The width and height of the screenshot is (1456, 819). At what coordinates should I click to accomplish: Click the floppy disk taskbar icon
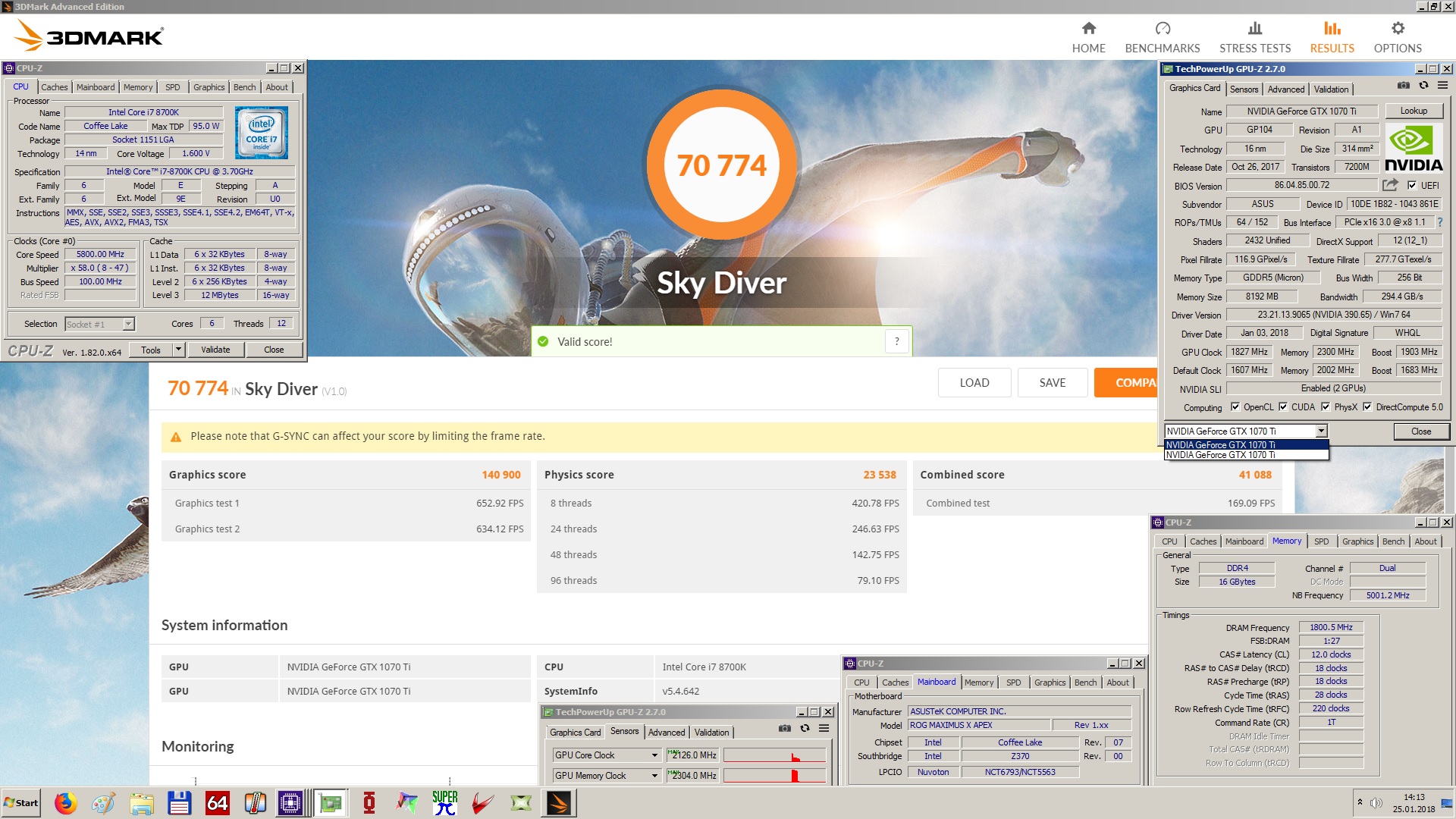(179, 803)
